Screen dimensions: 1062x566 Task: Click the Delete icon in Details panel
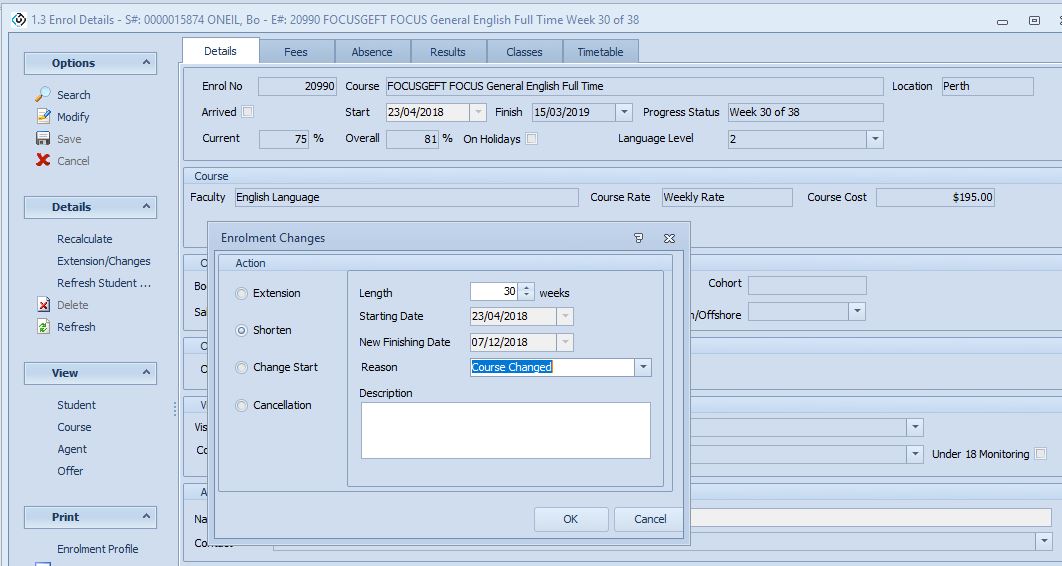coord(43,305)
